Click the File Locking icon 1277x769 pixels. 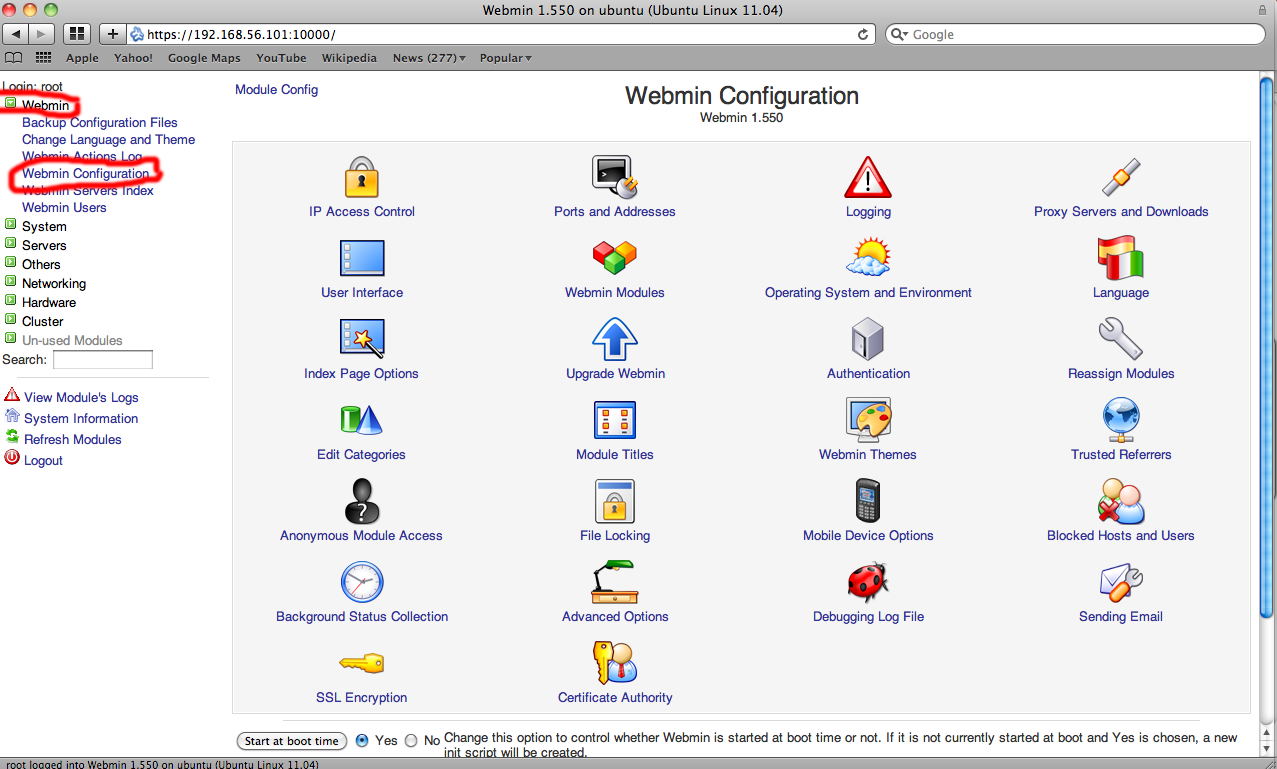[615, 501]
